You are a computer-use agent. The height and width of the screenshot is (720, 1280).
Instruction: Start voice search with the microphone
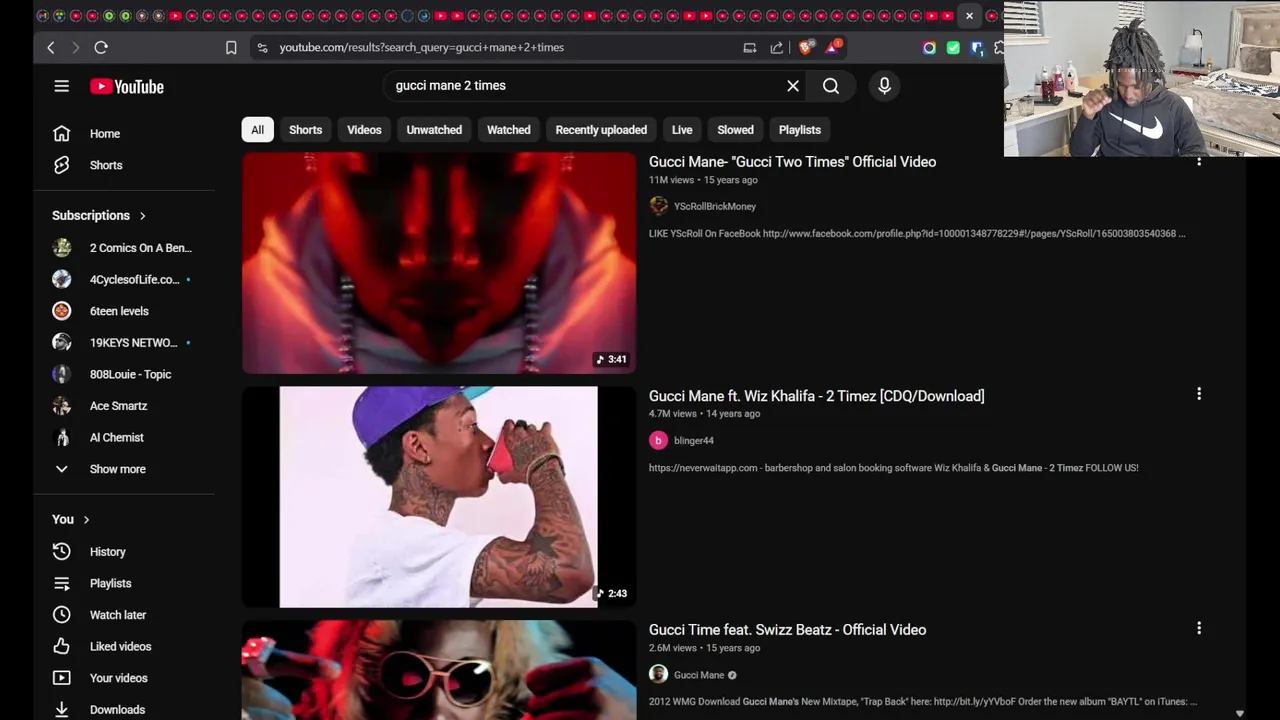[x=884, y=86]
